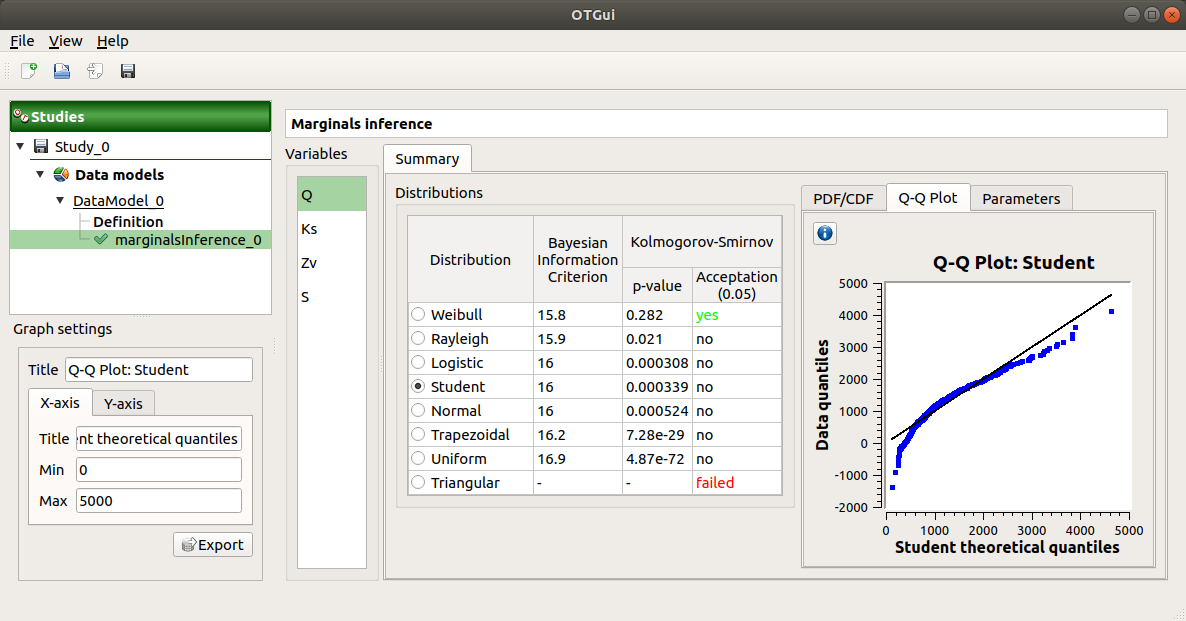Choose the Uniform distribution radio button
This screenshot has height=621, width=1186.
click(x=417, y=458)
